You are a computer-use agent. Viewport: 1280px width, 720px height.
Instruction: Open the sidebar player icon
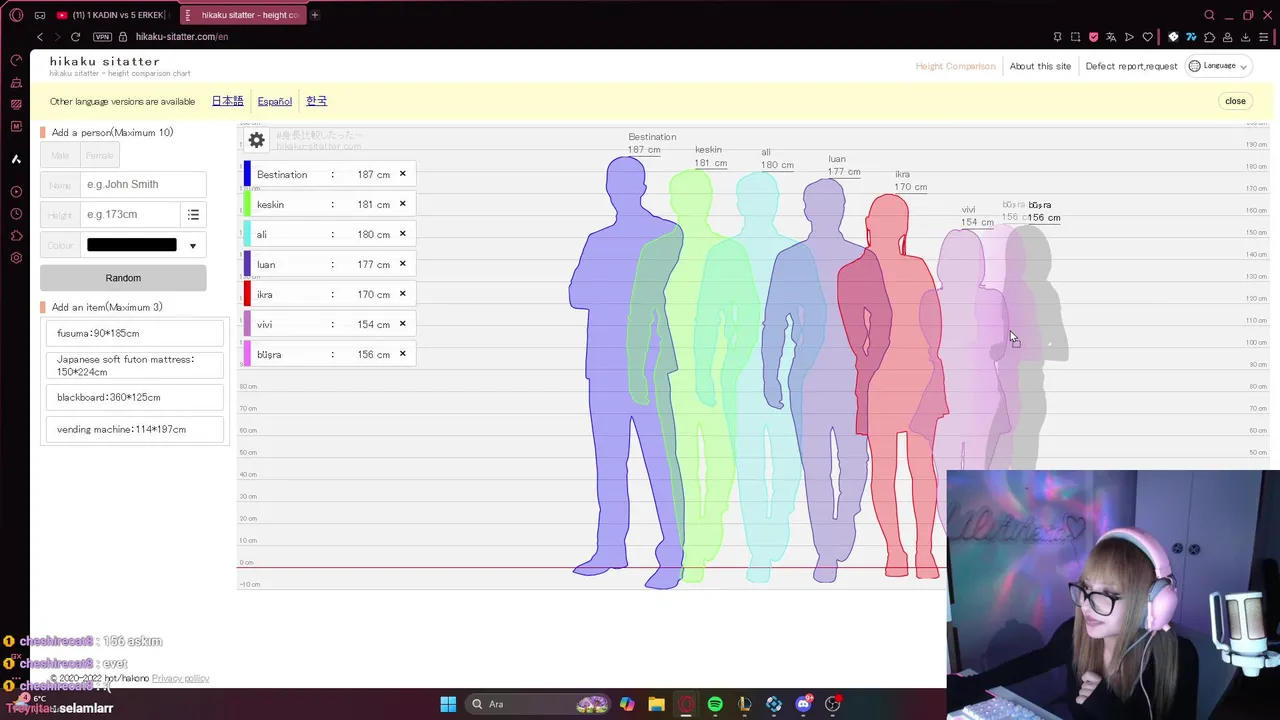point(16,191)
